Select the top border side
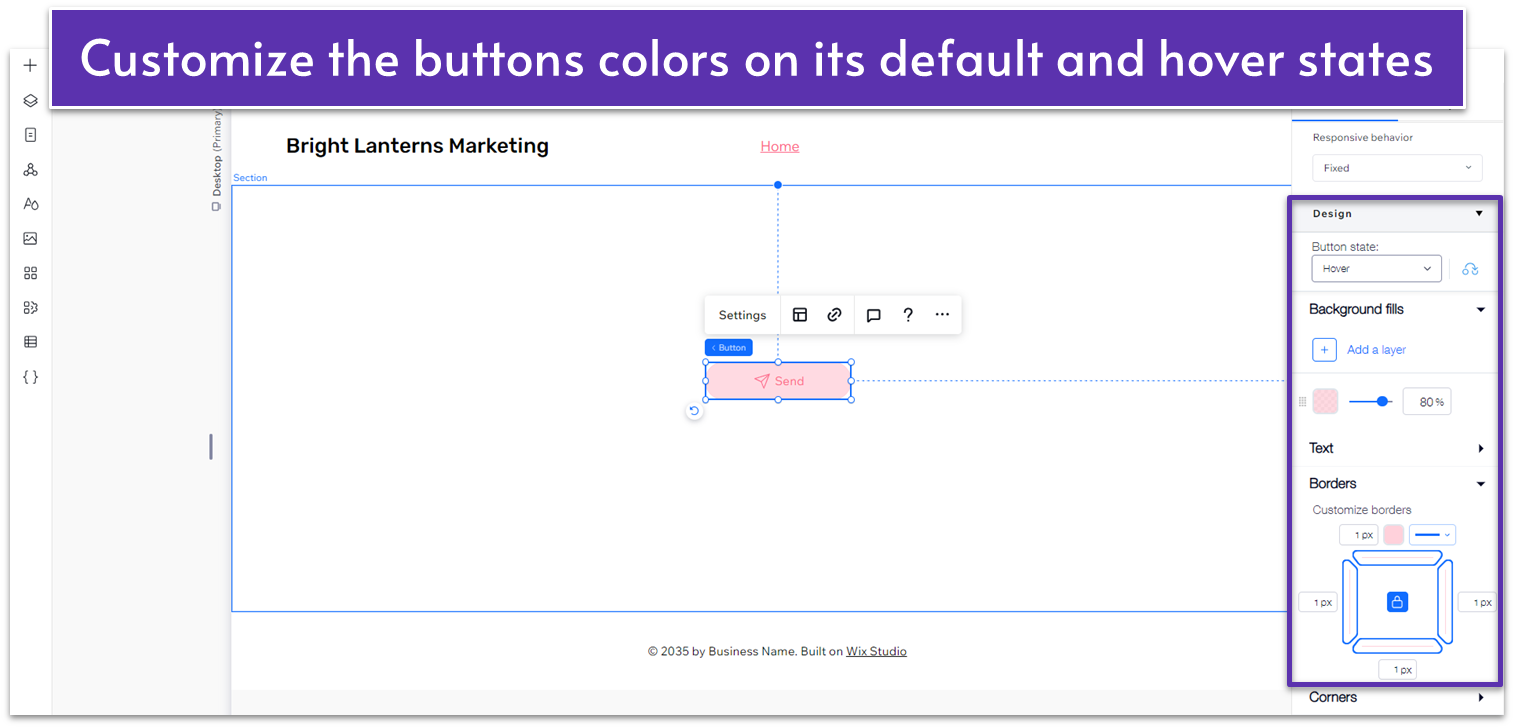Viewport: 1514px width, 728px height. pyautogui.click(x=1397, y=558)
